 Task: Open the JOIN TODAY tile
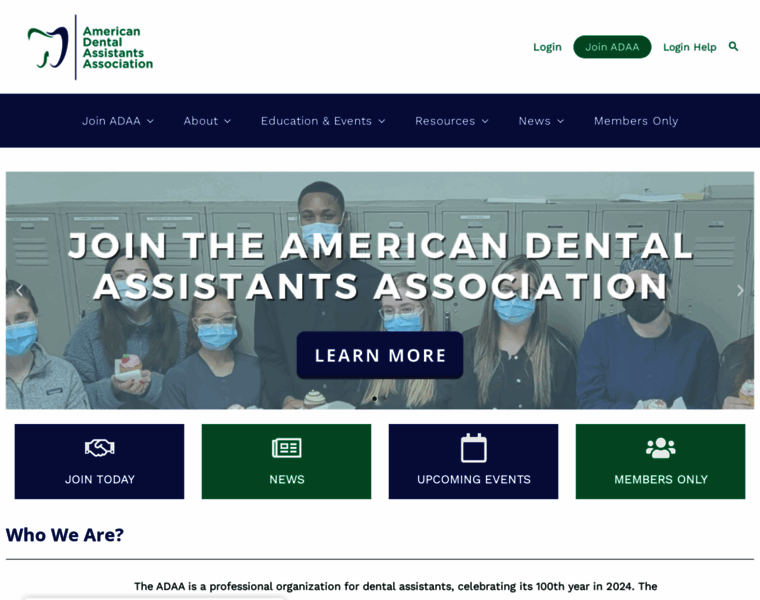tap(99, 461)
